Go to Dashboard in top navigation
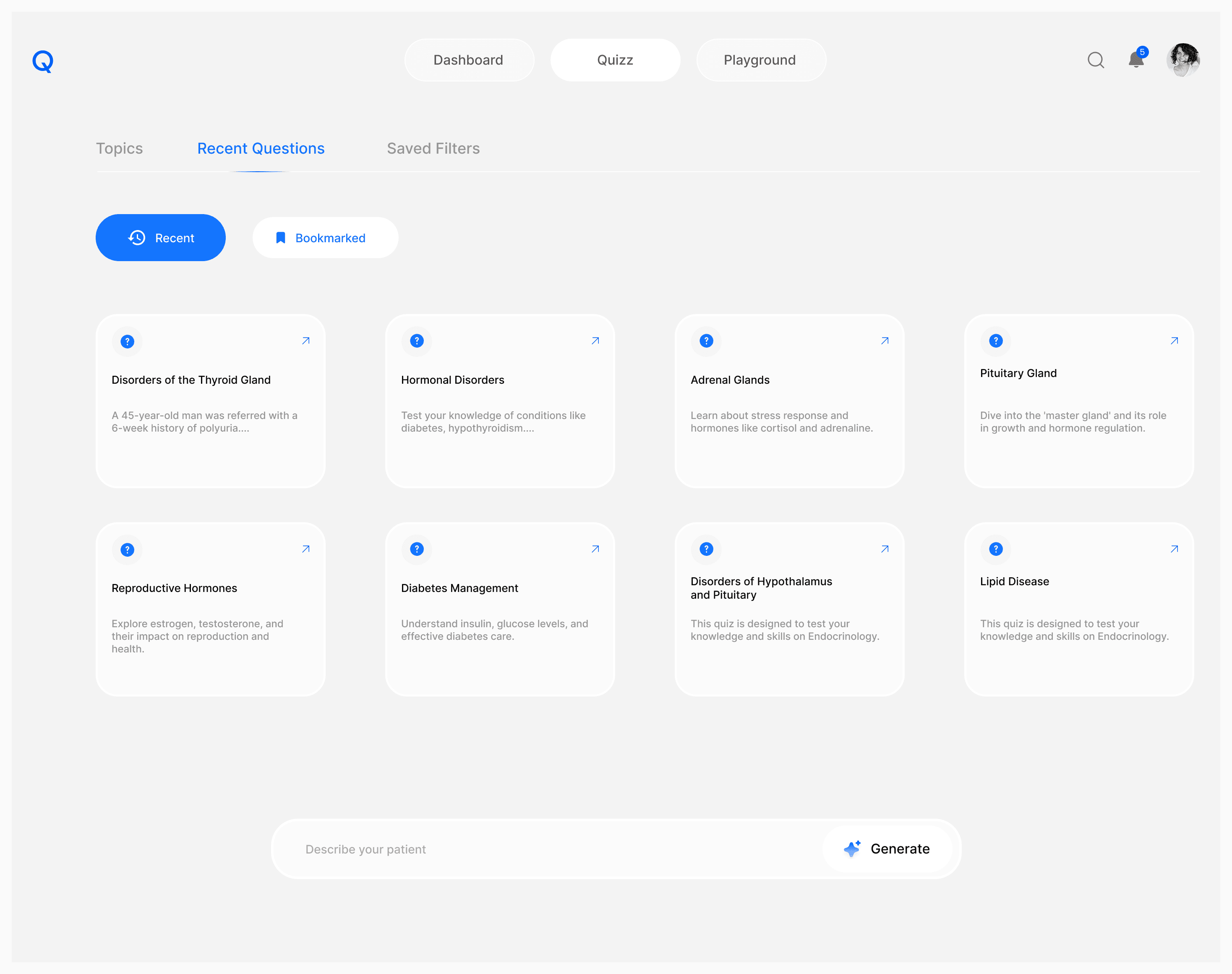Screen dimensions: 1232x974 pos(468,60)
